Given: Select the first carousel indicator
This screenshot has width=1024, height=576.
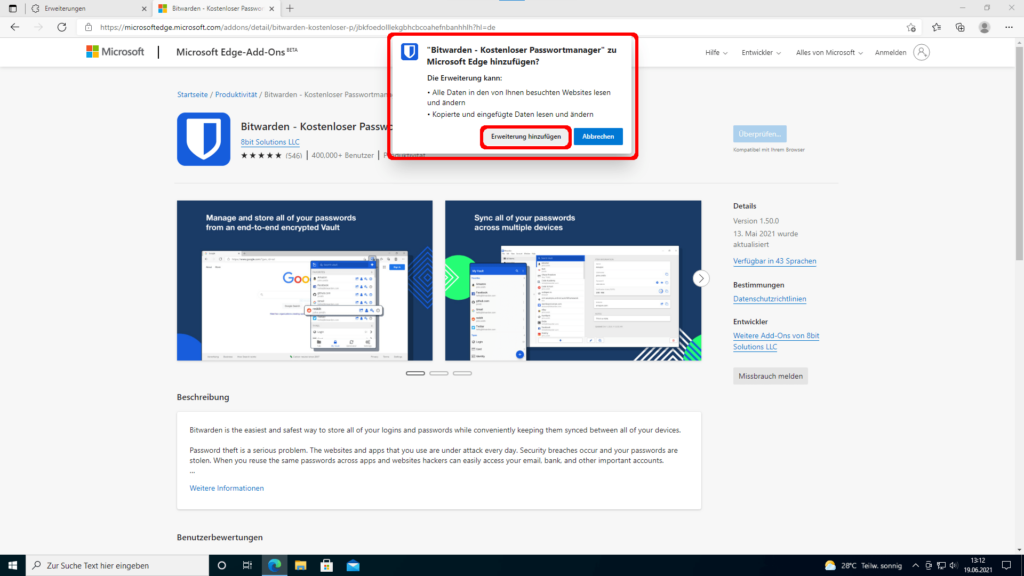Looking at the screenshot, I should tap(415, 374).
